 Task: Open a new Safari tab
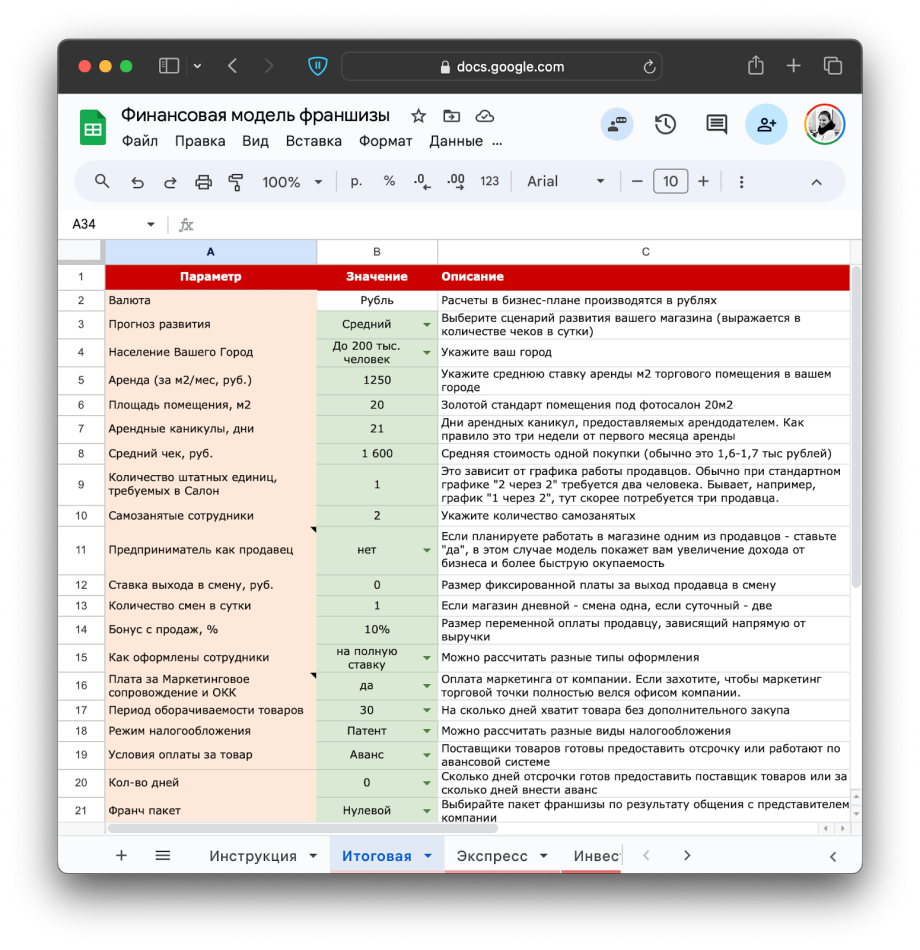793,65
